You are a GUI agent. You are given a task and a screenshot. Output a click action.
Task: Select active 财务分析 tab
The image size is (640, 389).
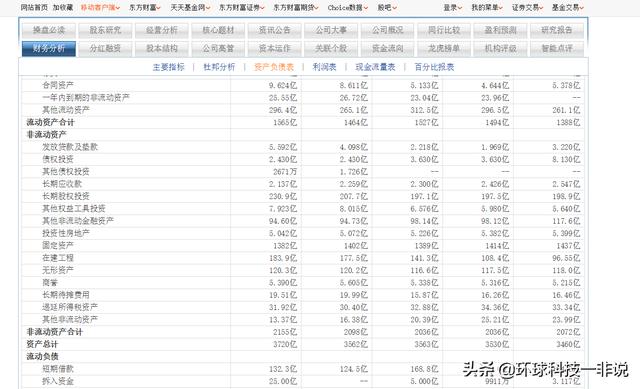pyautogui.click(x=49, y=49)
